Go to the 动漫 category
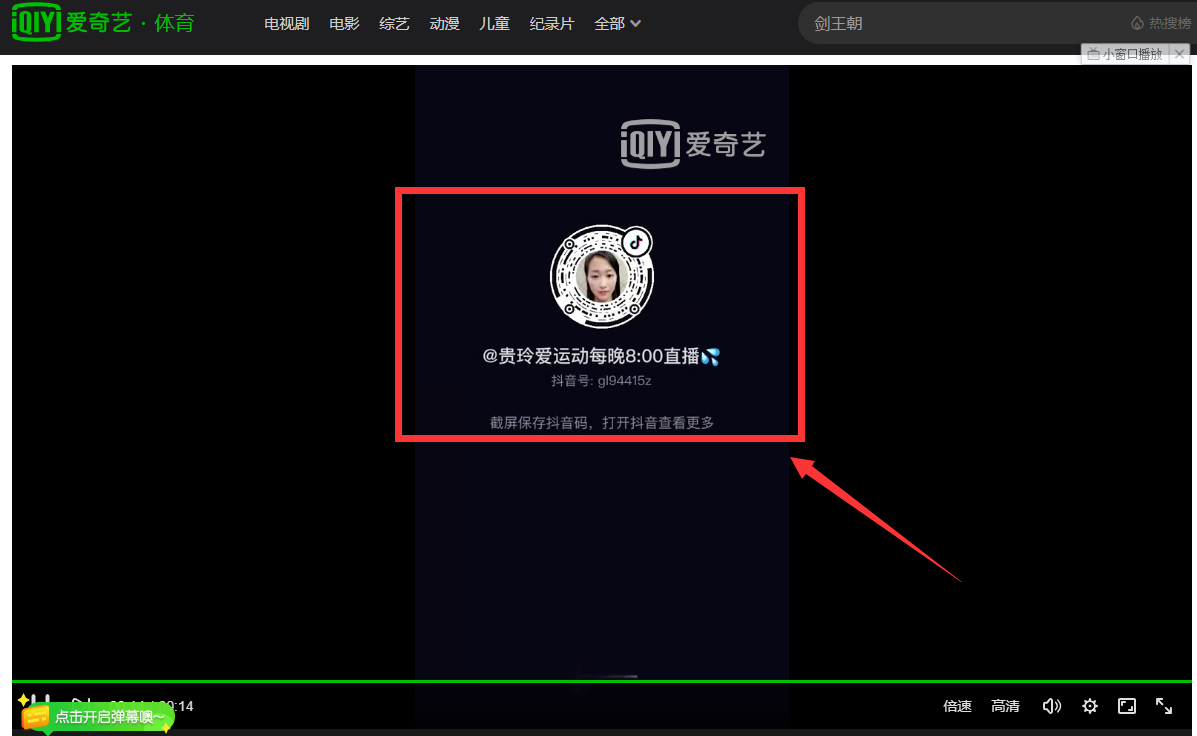This screenshot has height=736, width=1197. [444, 24]
